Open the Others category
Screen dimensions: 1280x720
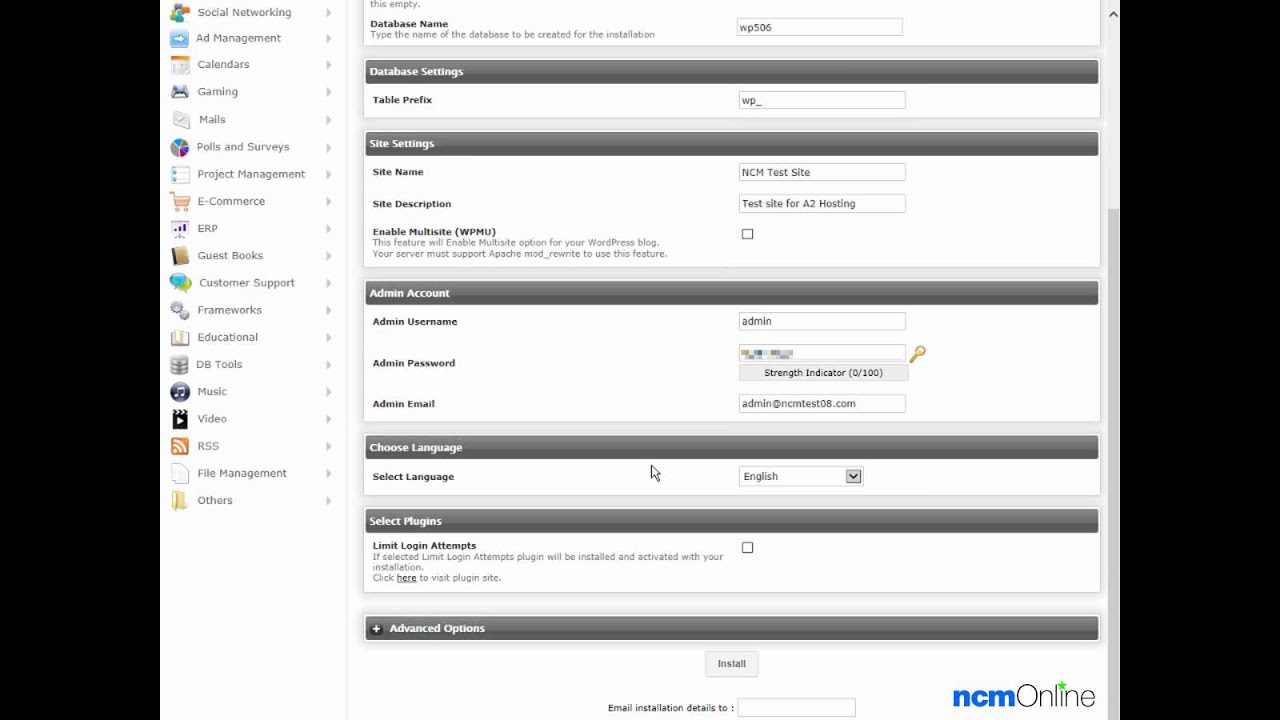(215, 501)
